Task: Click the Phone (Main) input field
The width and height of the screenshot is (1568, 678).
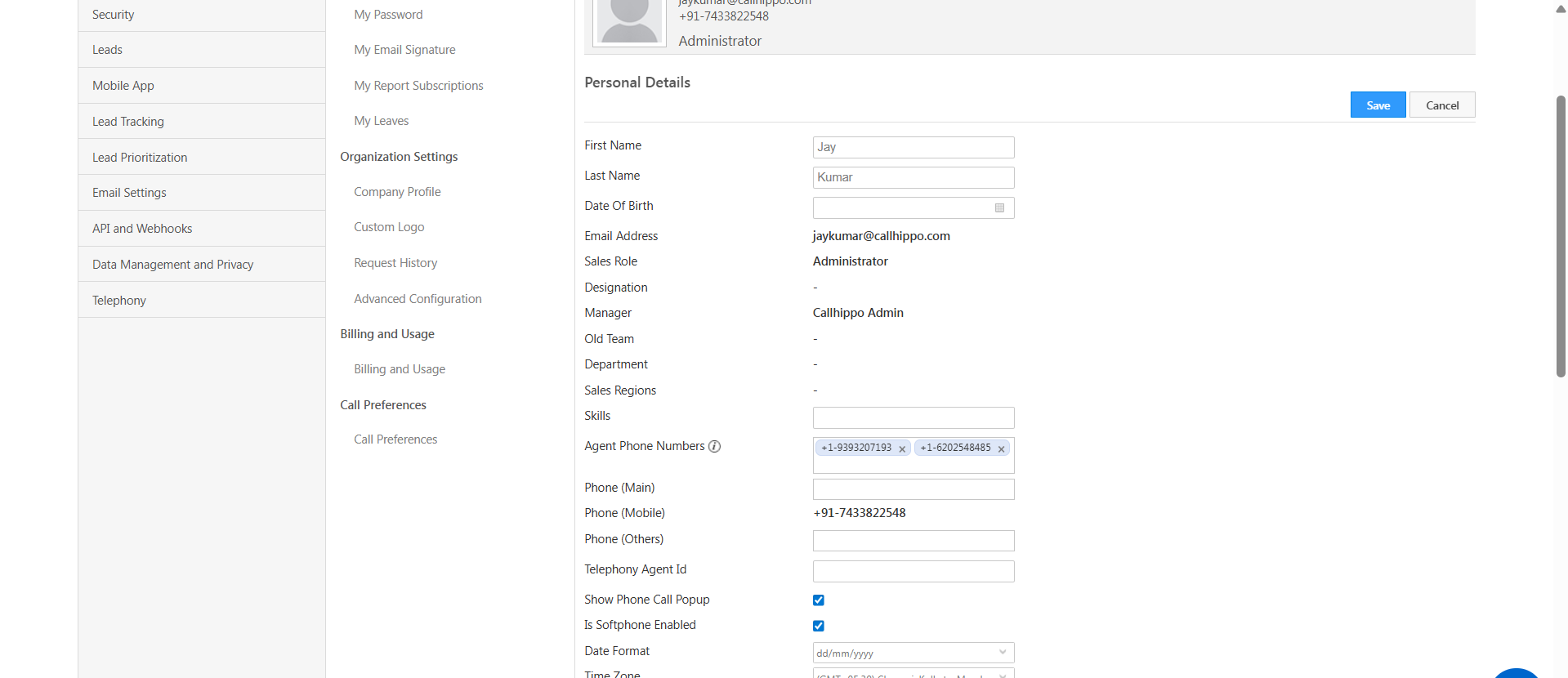Action: click(914, 489)
